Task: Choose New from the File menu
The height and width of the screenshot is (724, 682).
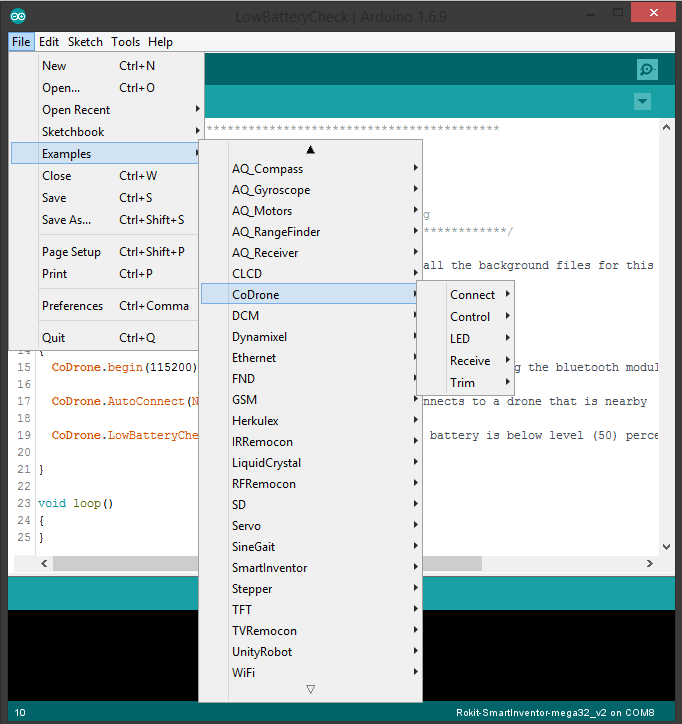Action: (107, 66)
